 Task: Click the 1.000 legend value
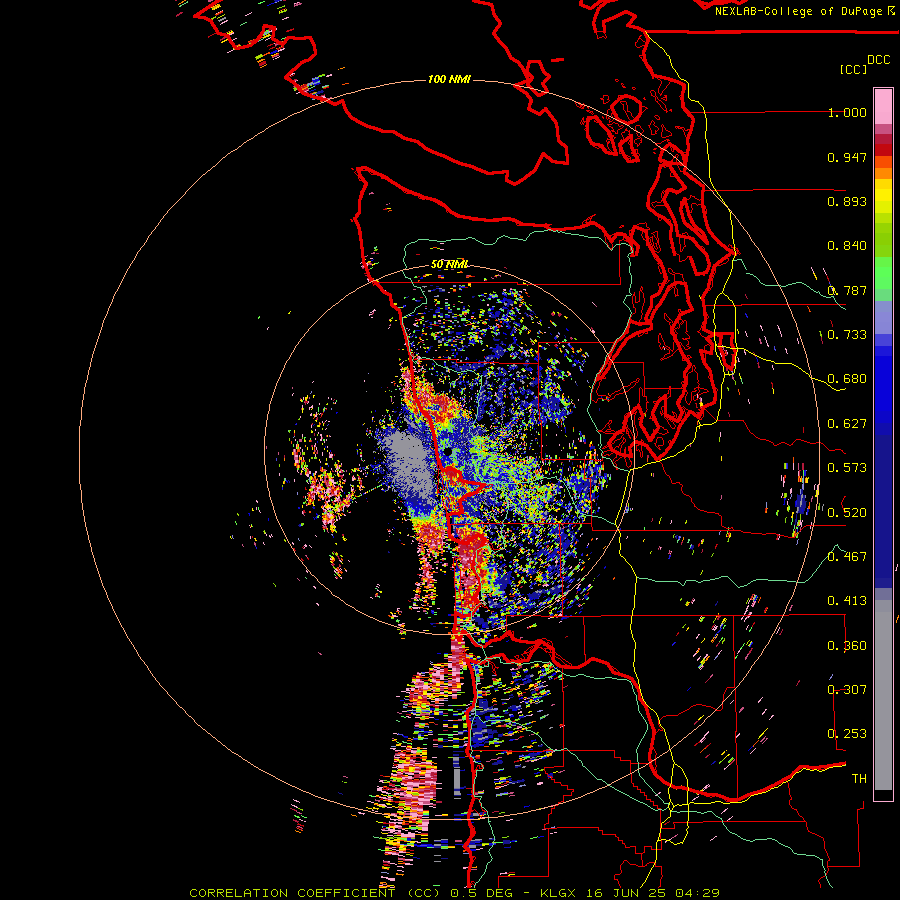pos(847,112)
